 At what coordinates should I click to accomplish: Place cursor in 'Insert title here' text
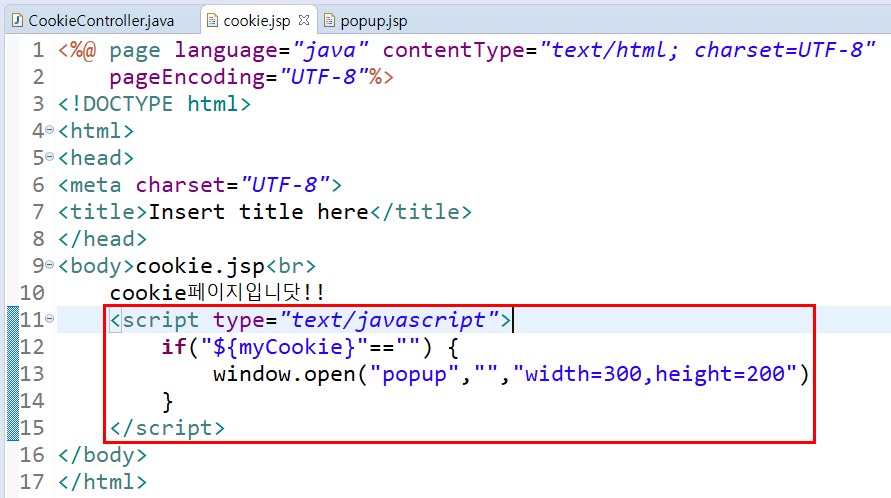(x=259, y=212)
